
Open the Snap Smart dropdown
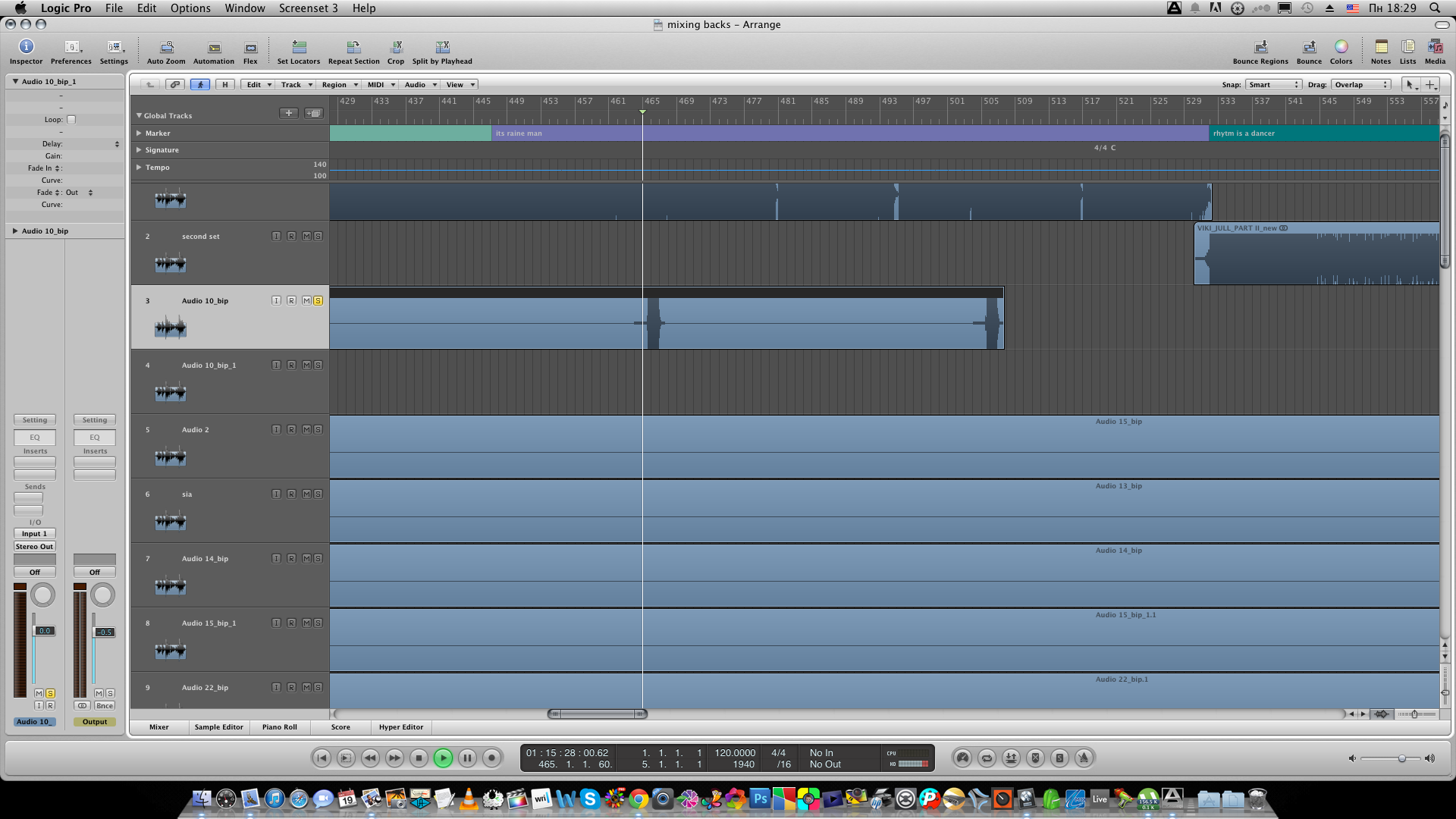pos(1274,85)
